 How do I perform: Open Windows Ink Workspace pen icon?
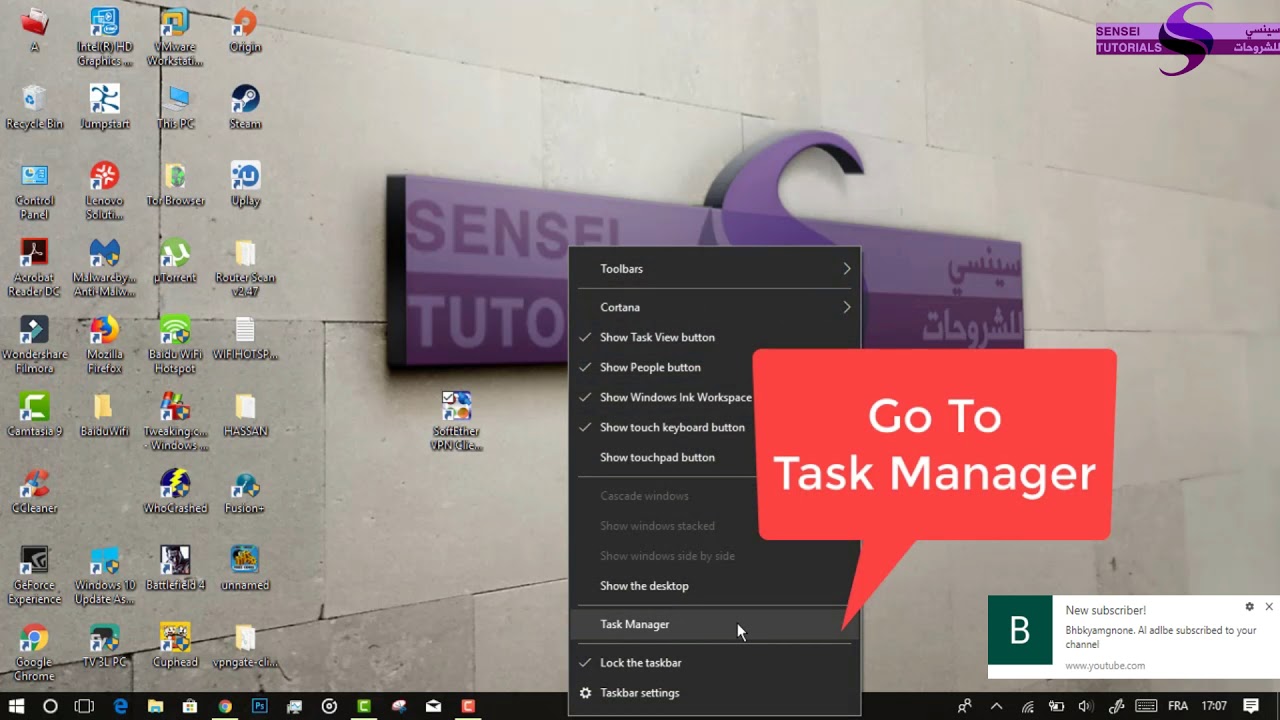click(1117, 706)
